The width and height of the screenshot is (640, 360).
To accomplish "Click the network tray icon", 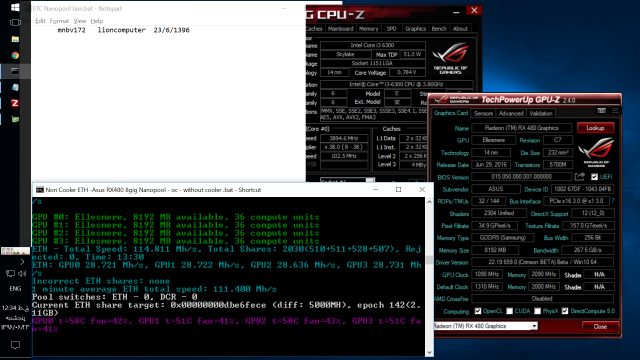I will [x=10, y=274].
